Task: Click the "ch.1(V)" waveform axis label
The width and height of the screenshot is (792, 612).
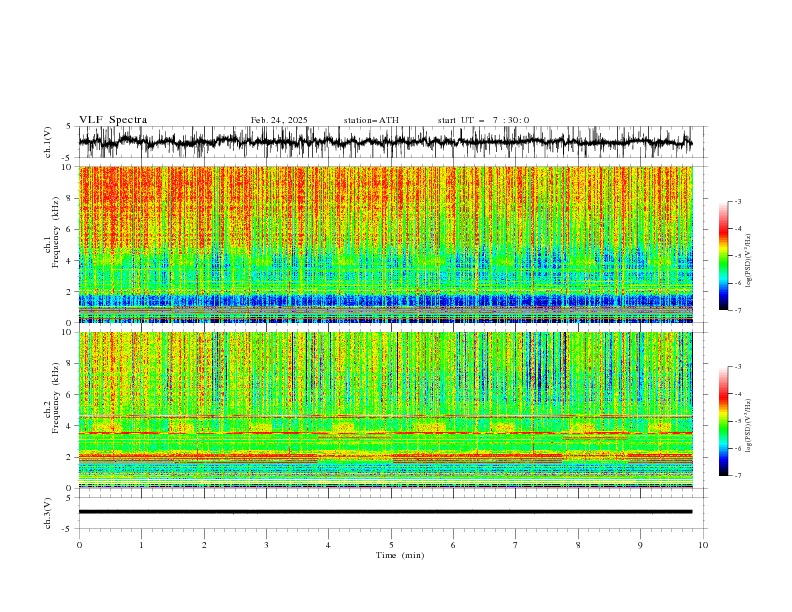Action: pos(48,142)
